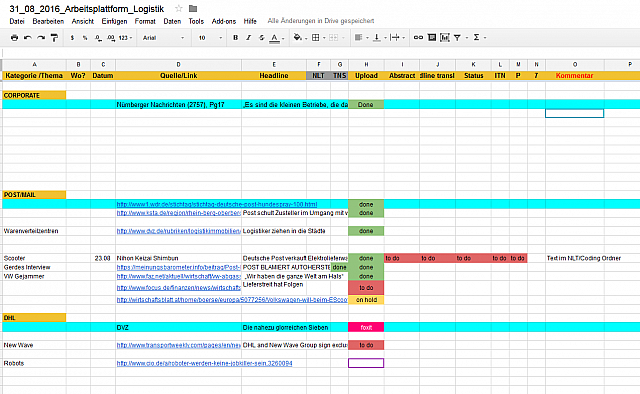Select the Kommentar header cell
Viewport: 640px width, 394px height.
pyautogui.click(x=575, y=76)
